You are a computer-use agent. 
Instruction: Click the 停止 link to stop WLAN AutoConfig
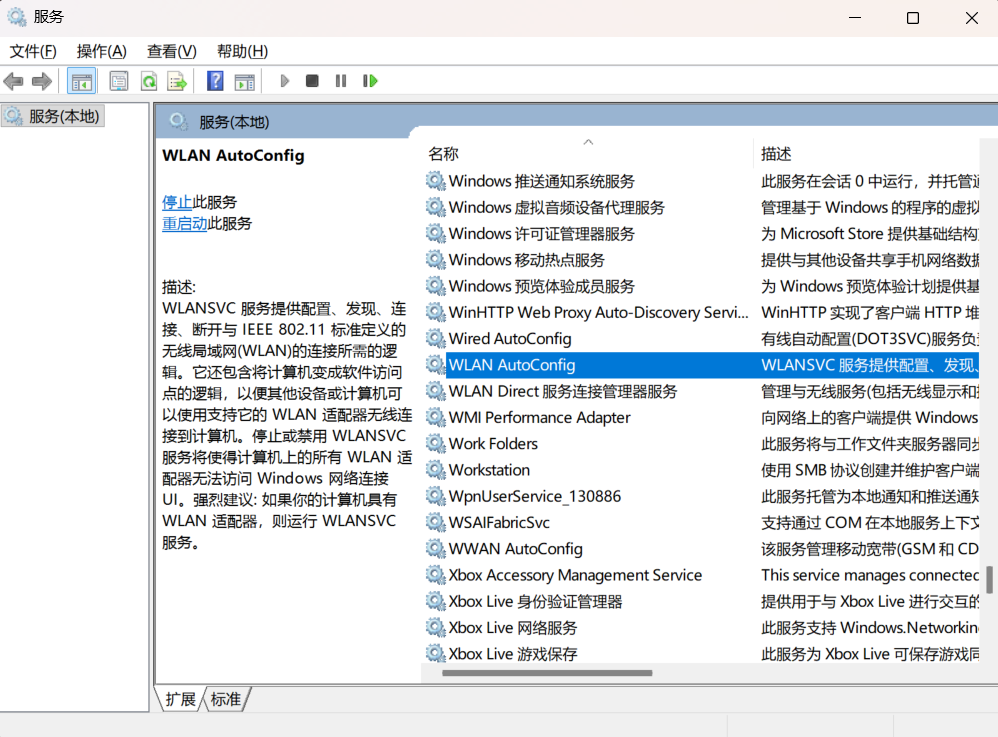(x=177, y=202)
